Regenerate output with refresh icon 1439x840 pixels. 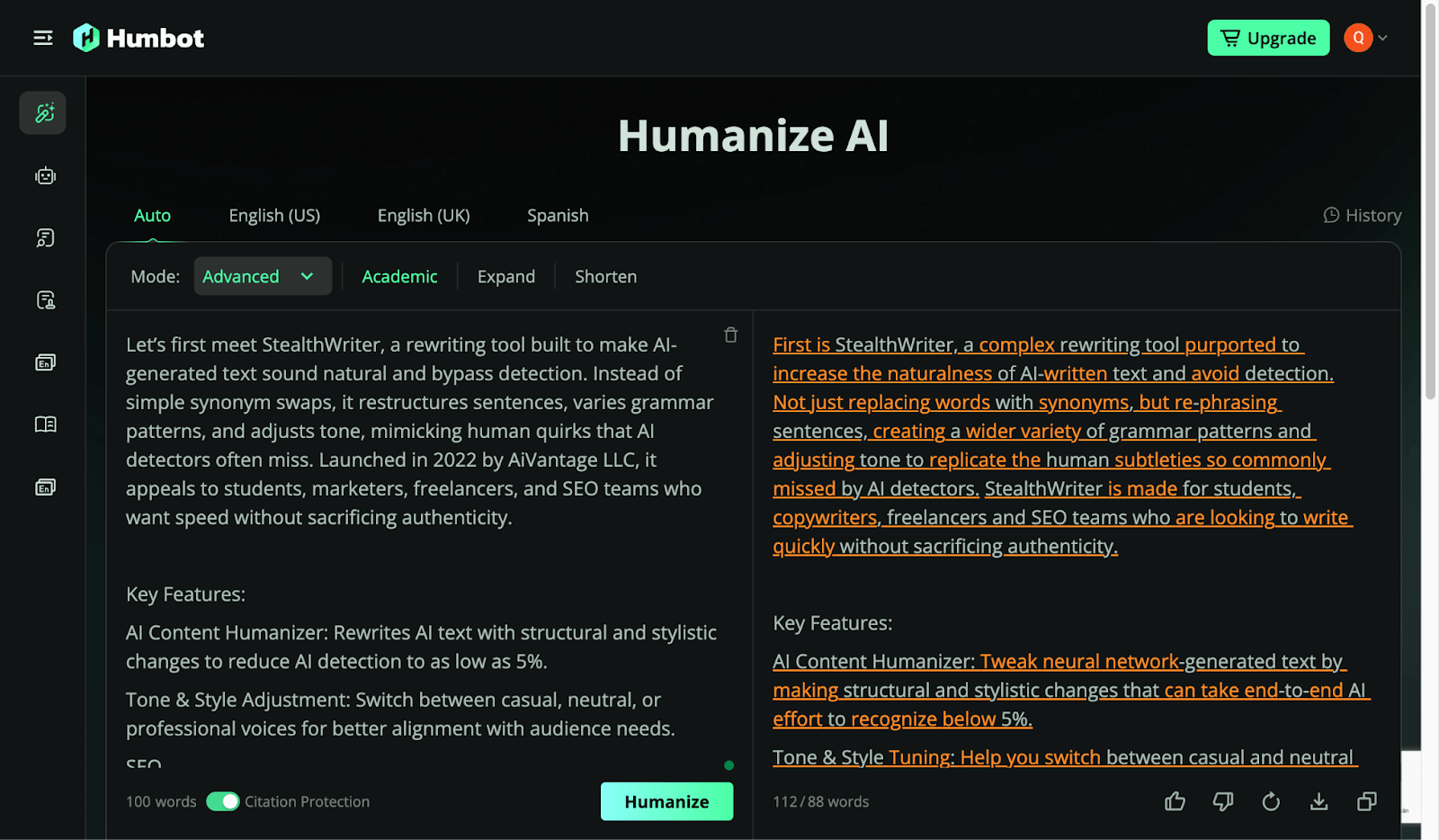click(1271, 801)
